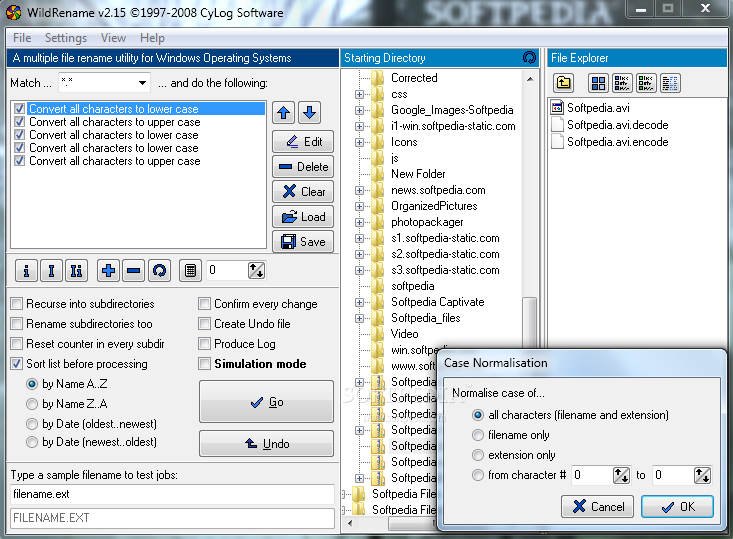Click the Delete job button
Image resolution: width=733 pixels, height=539 pixels.
click(303, 167)
